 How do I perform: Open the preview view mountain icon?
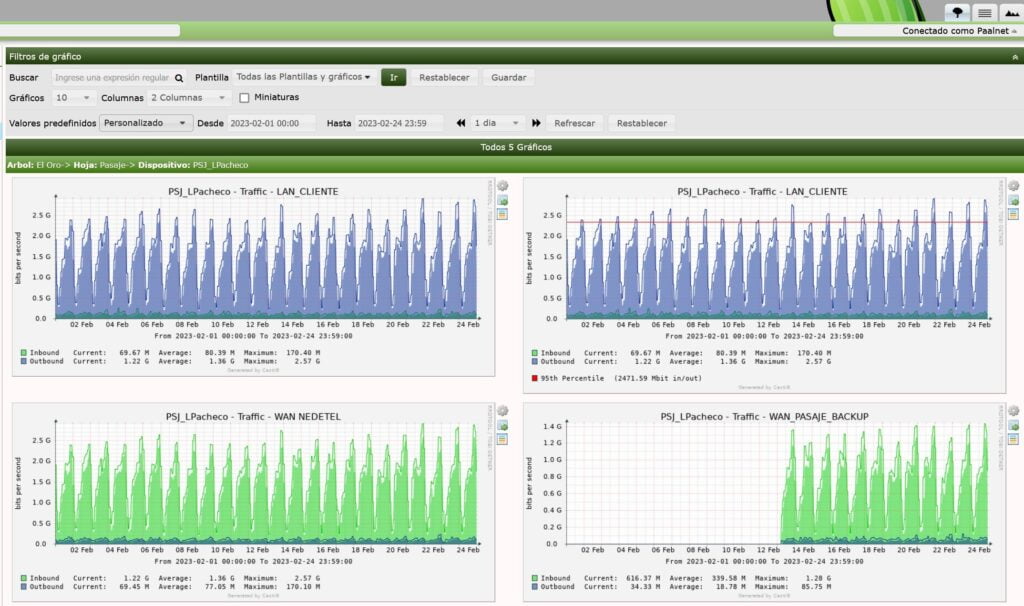coord(1010,12)
